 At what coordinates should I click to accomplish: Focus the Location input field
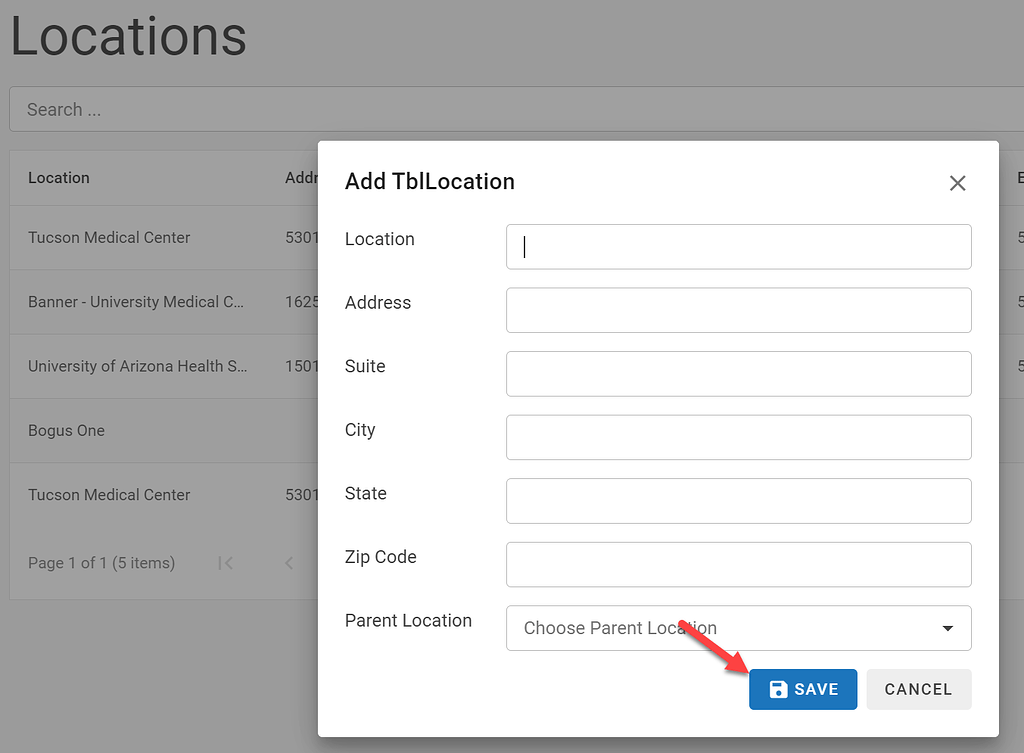[x=739, y=247]
